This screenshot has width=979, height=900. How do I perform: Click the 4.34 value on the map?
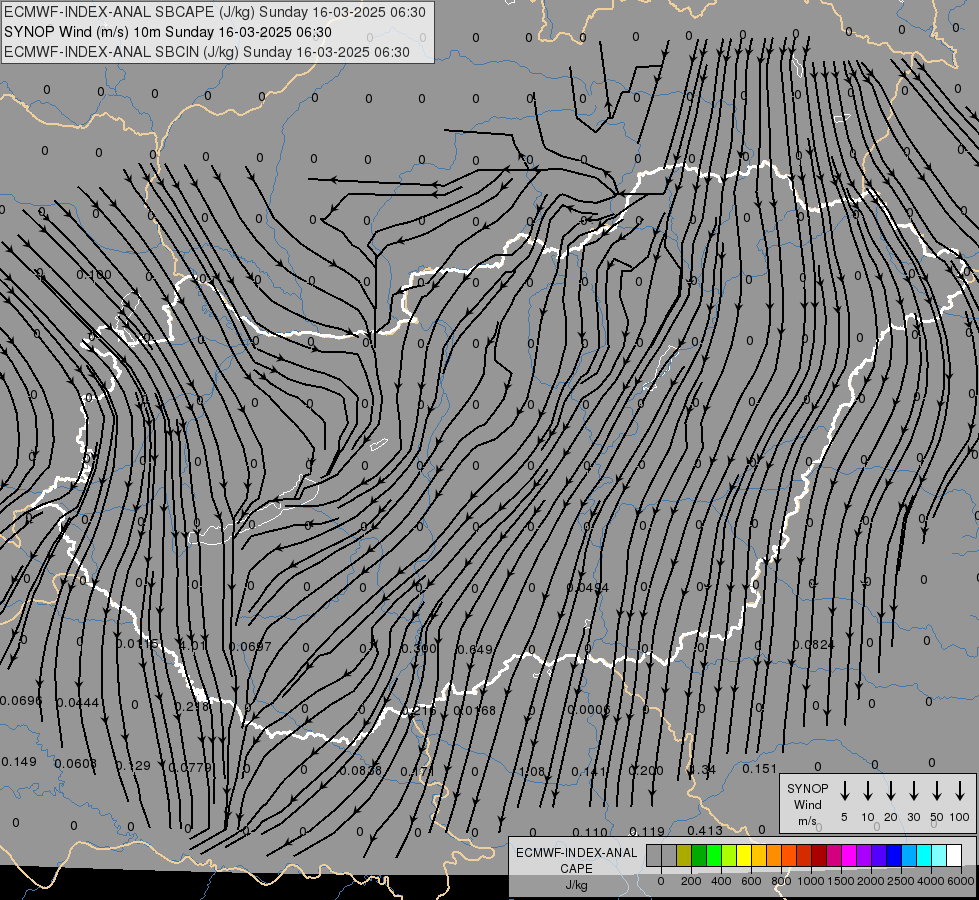(x=702, y=769)
